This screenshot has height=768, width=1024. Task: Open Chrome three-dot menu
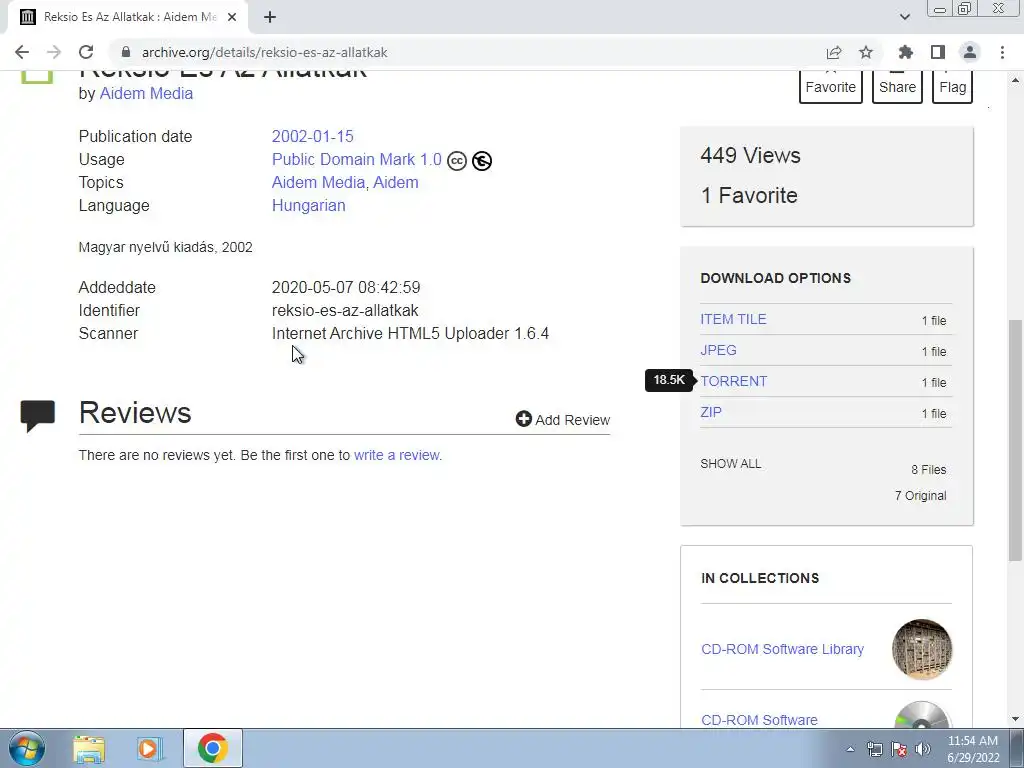pyautogui.click(x=1002, y=52)
